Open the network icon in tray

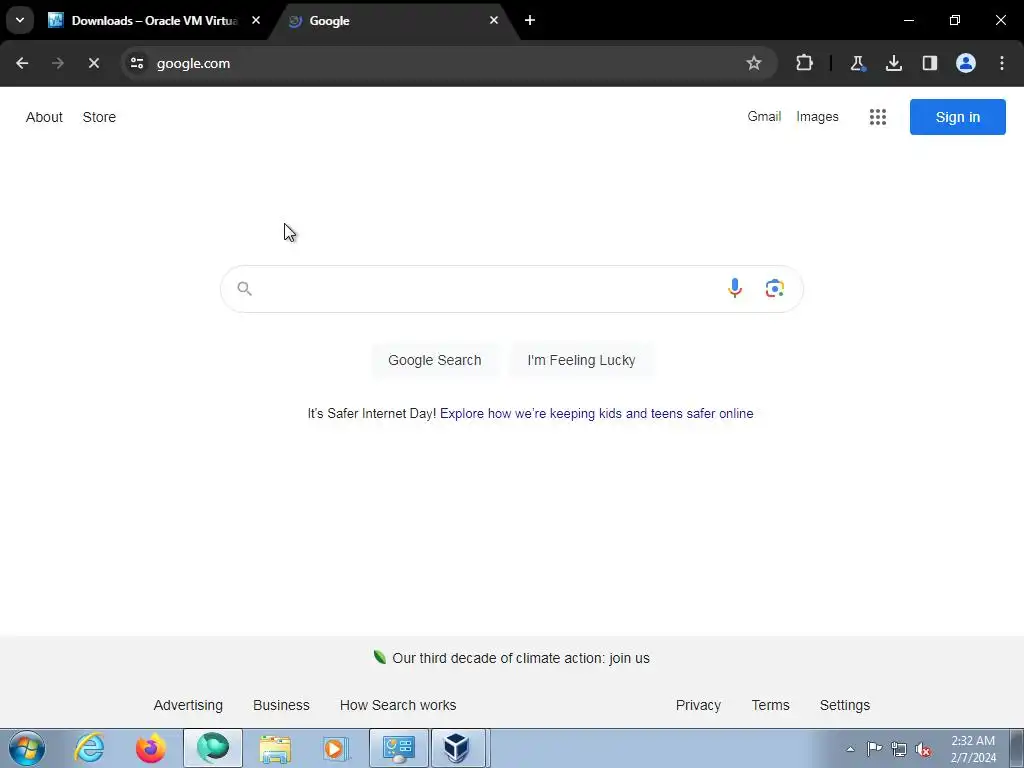[x=899, y=749]
